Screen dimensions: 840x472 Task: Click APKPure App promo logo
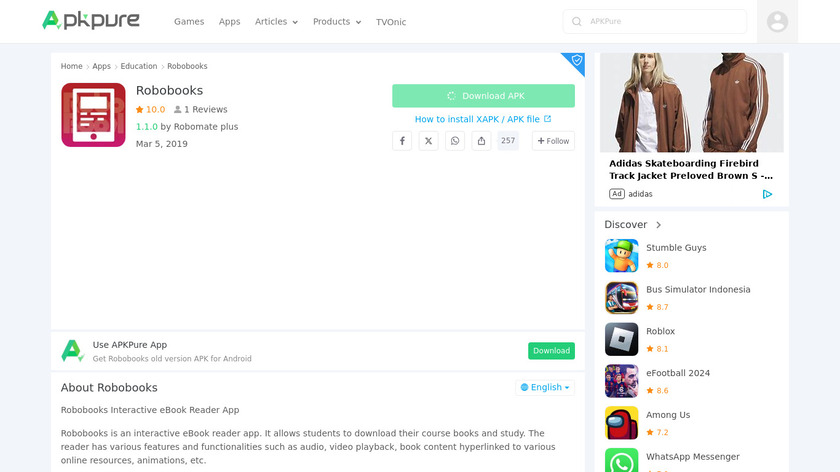[72, 351]
